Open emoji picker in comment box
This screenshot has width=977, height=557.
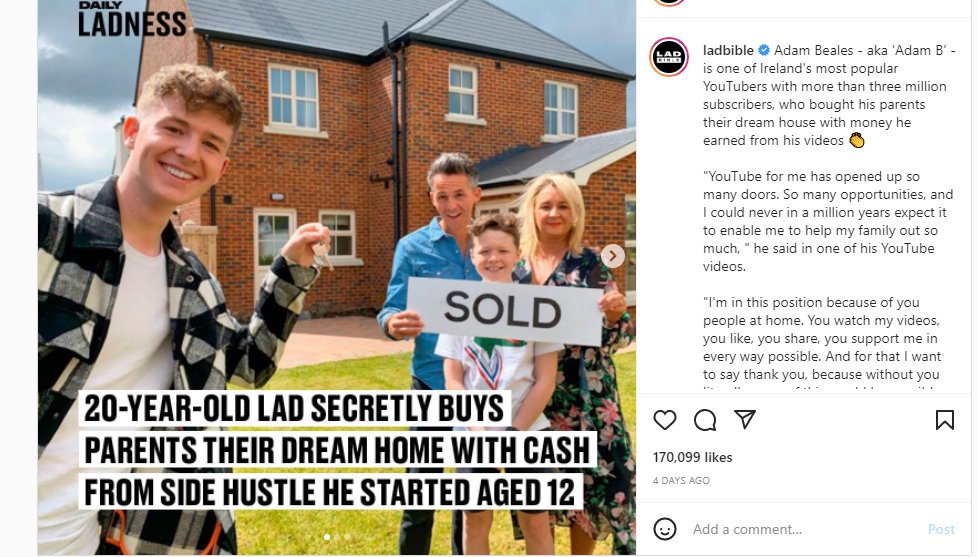click(x=665, y=529)
